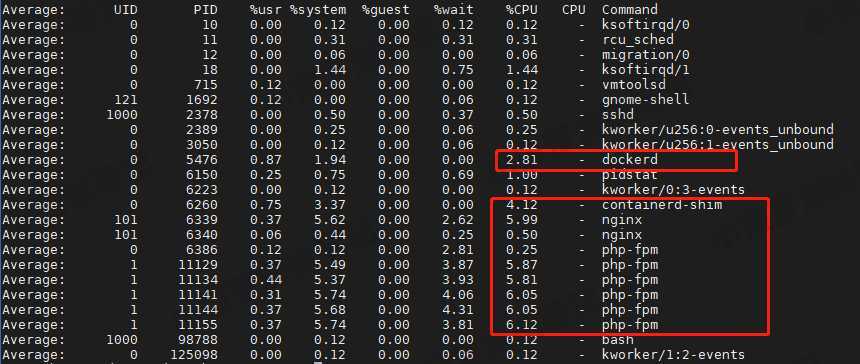This screenshot has width=860, height=364.
Task: Click the 'kworker/1:2-events' command
Action: point(673,355)
